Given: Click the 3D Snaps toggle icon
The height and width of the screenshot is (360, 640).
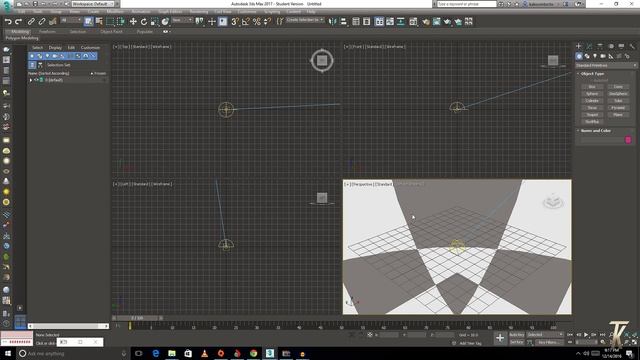Looking at the screenshot, I should (235, 22).
